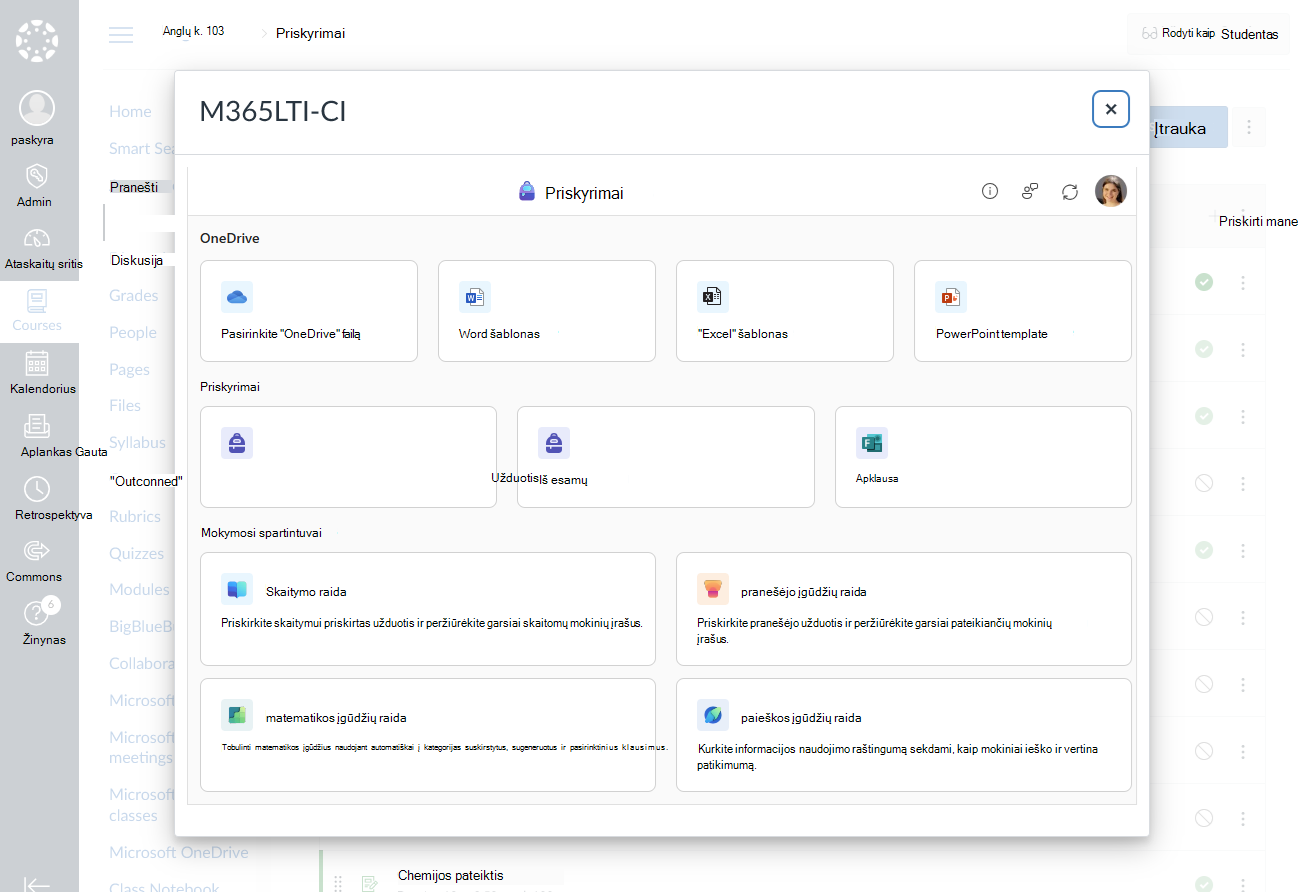Open matematikos įgūdžių raida card
This screenshot has height=892, width=1298.
coord(428,735)
